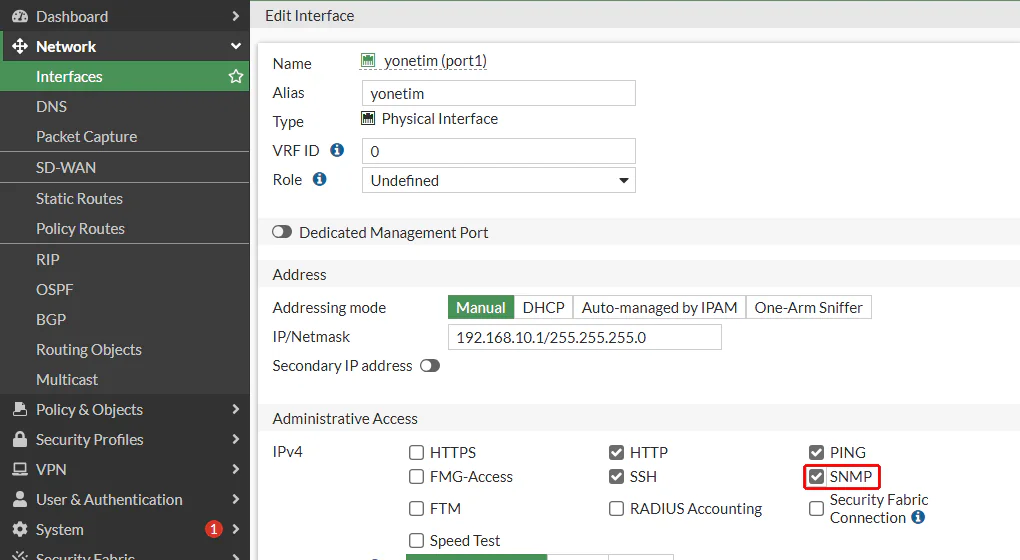Uncheck the PING checkbox
This screenshot has width=1020, height=560.
(x=816, y=452)
